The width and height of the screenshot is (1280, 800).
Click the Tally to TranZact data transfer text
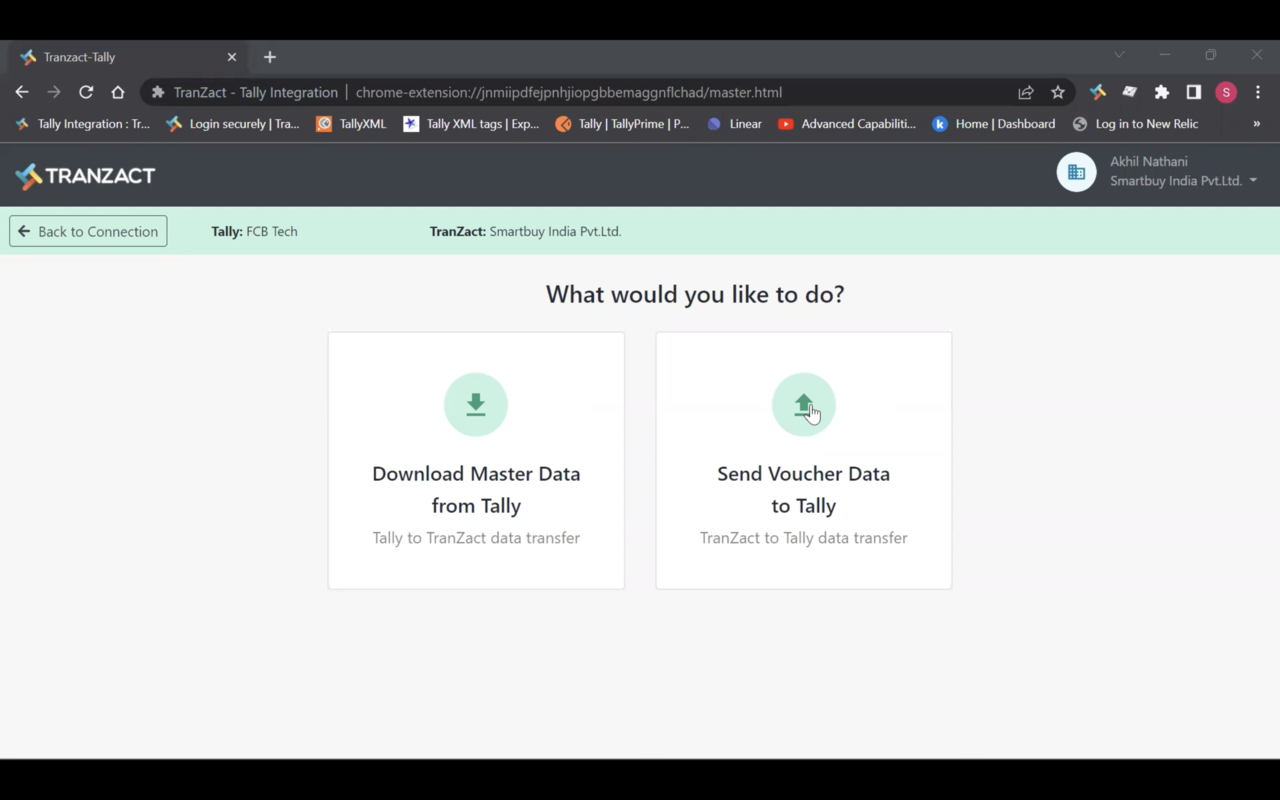[476, 538]
